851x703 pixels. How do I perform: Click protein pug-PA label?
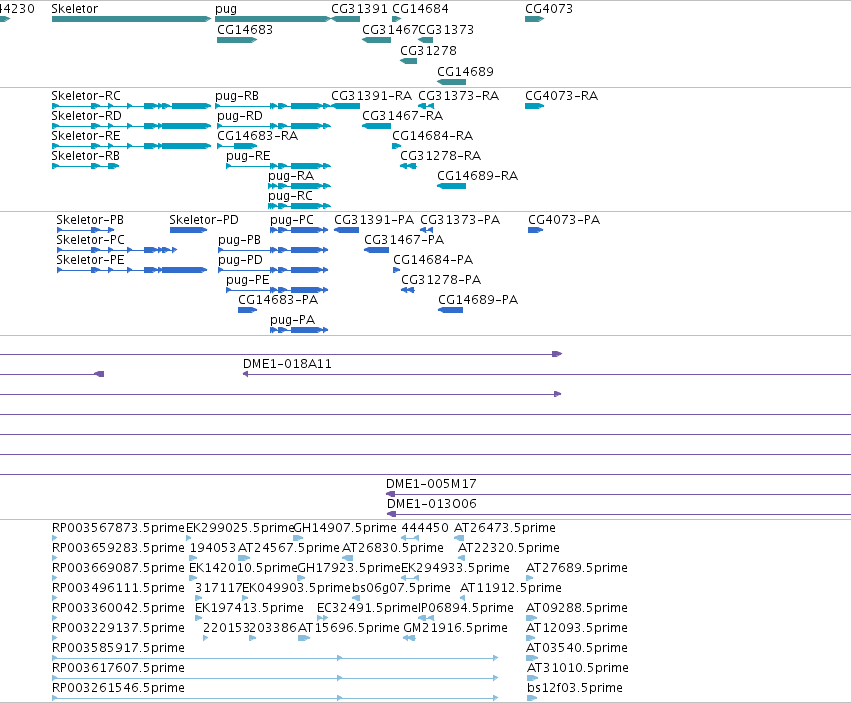[x=293, y=320]
